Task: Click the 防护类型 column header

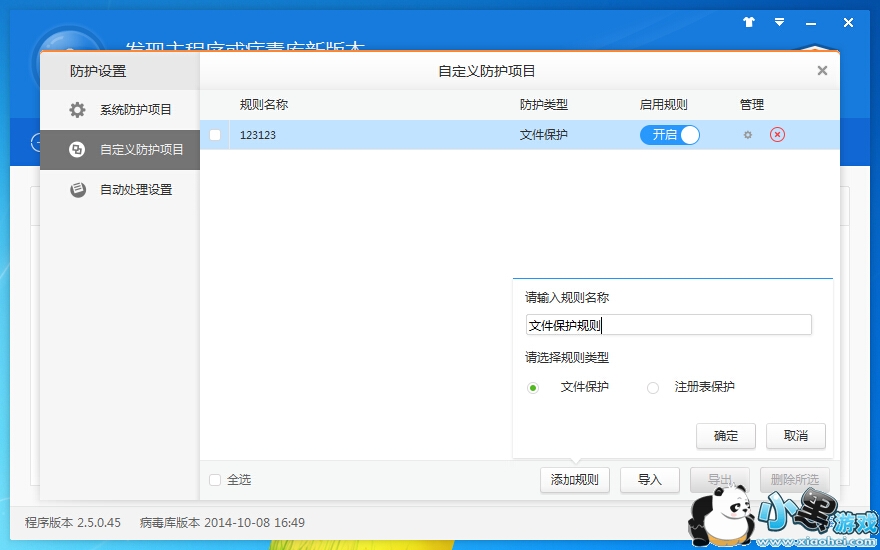Action: [543, 105]
